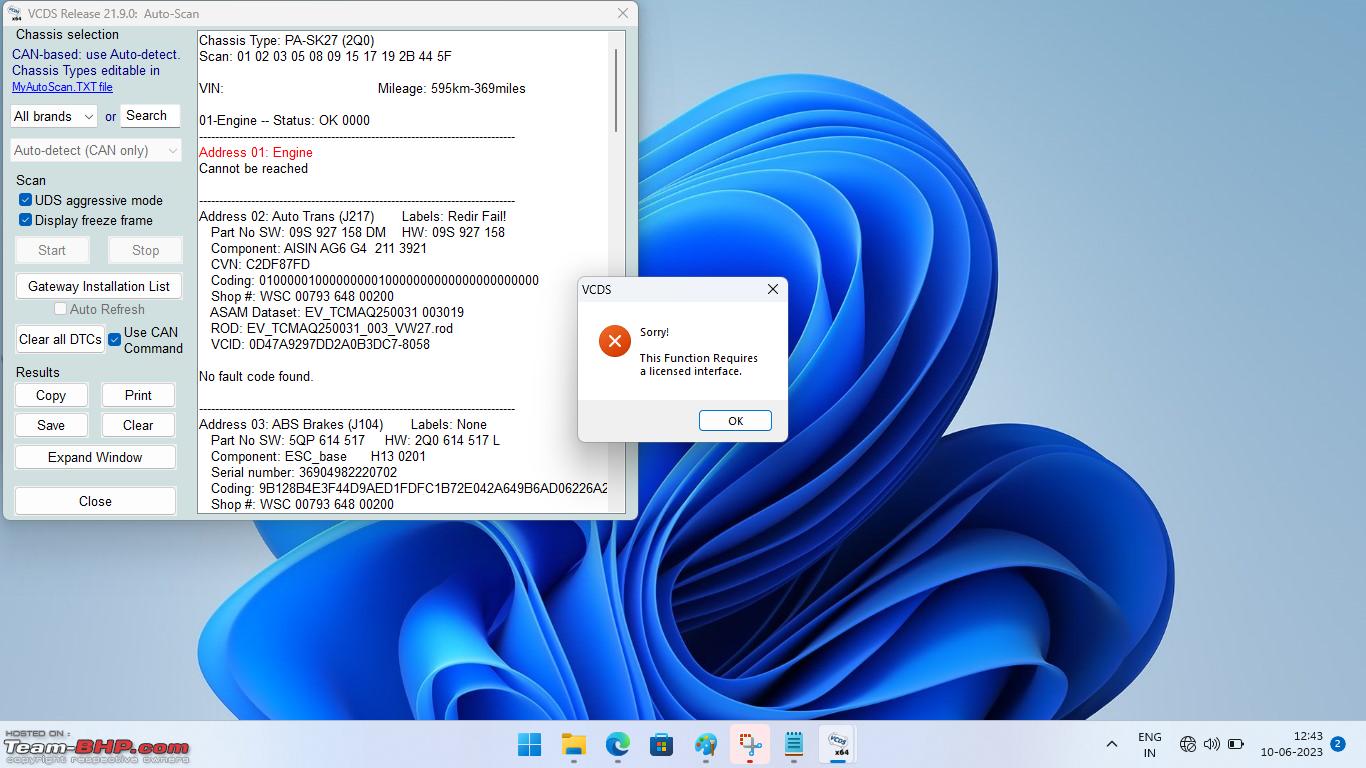Close the VCDS Auto-Scan window
The height and width of the screenshot is (768, 1366).
(623, 14)
